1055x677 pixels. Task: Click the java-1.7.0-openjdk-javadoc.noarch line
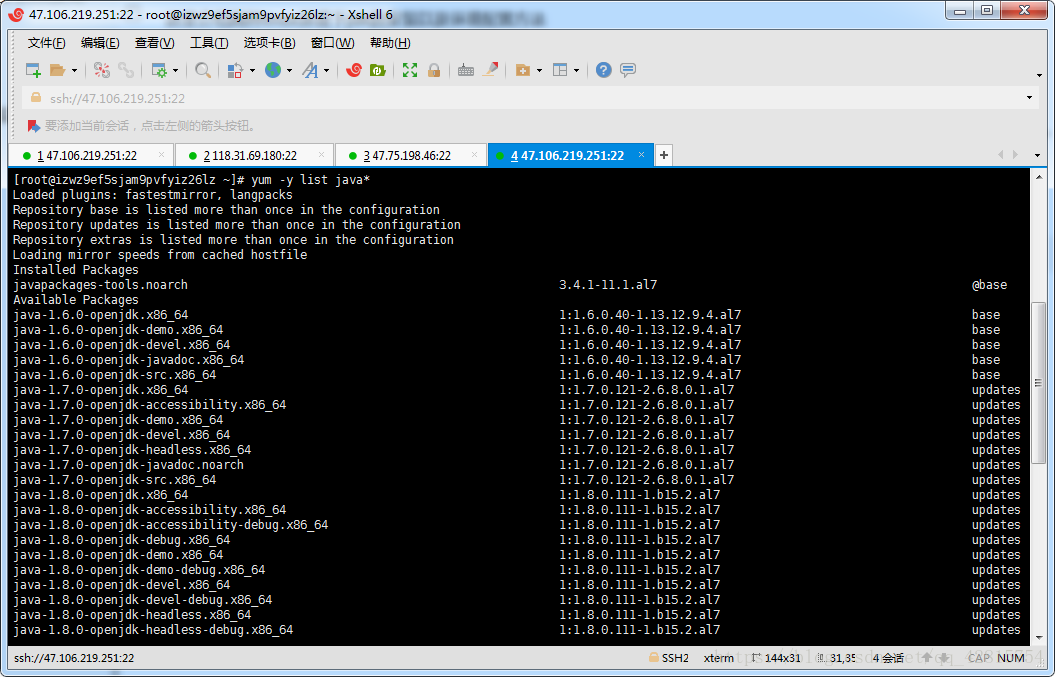[x=128, y=465]
